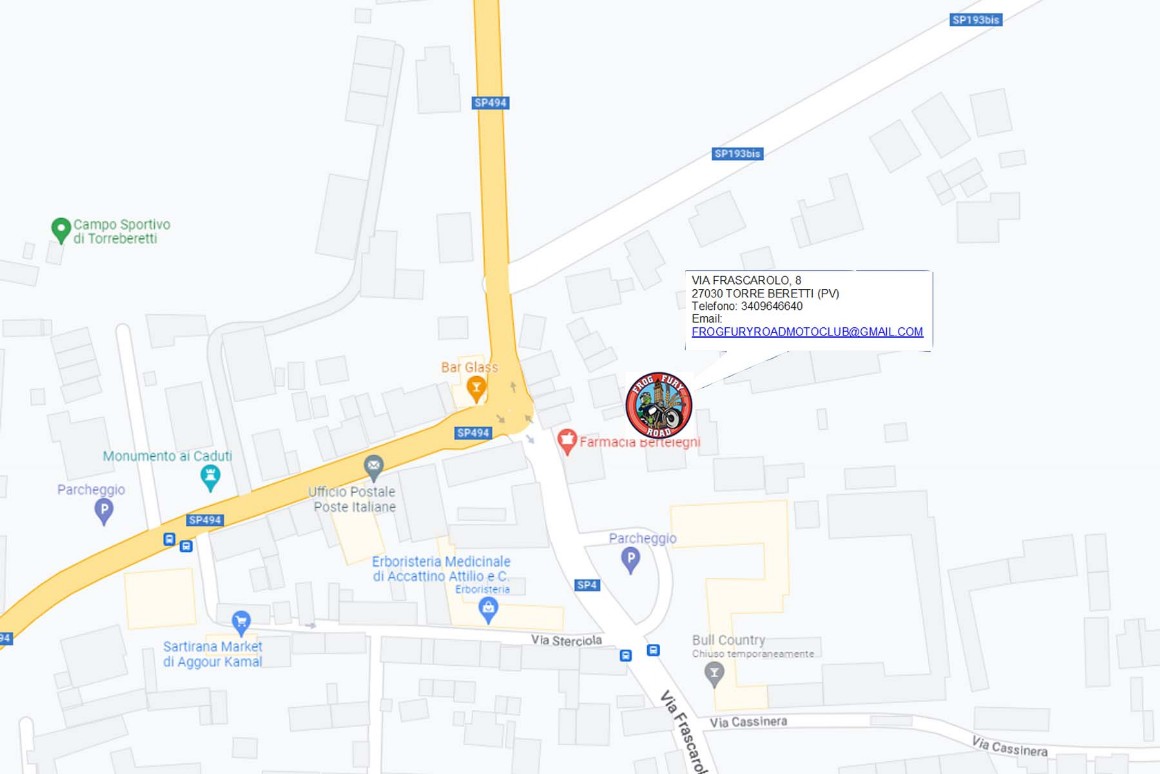The width and height of the screenshot is (1160, 774).
Task: Select the Ufficio Postale mail envelope pin
Action: (x=374, y=468)
